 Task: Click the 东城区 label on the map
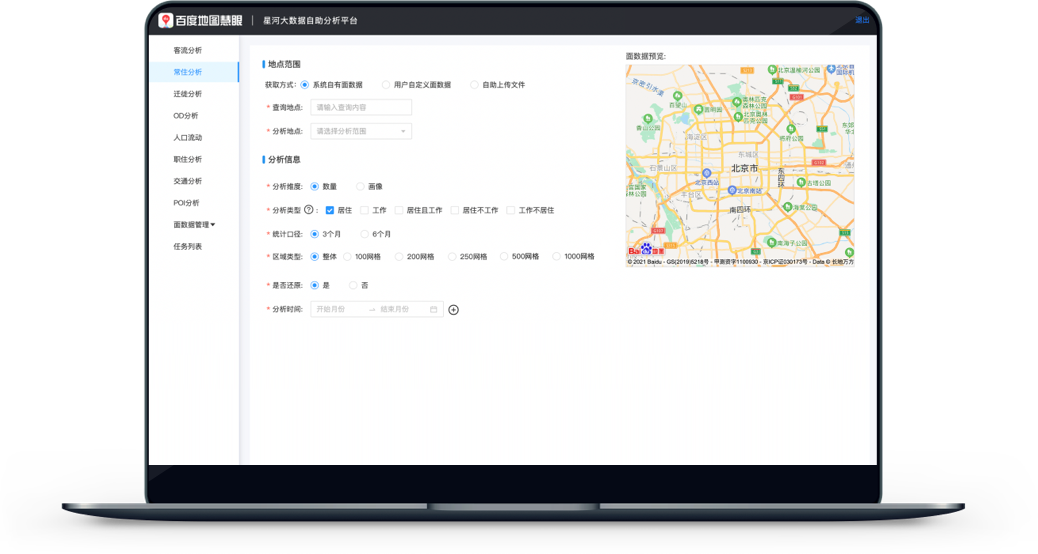pyautogui.click(x=749, y=155)
